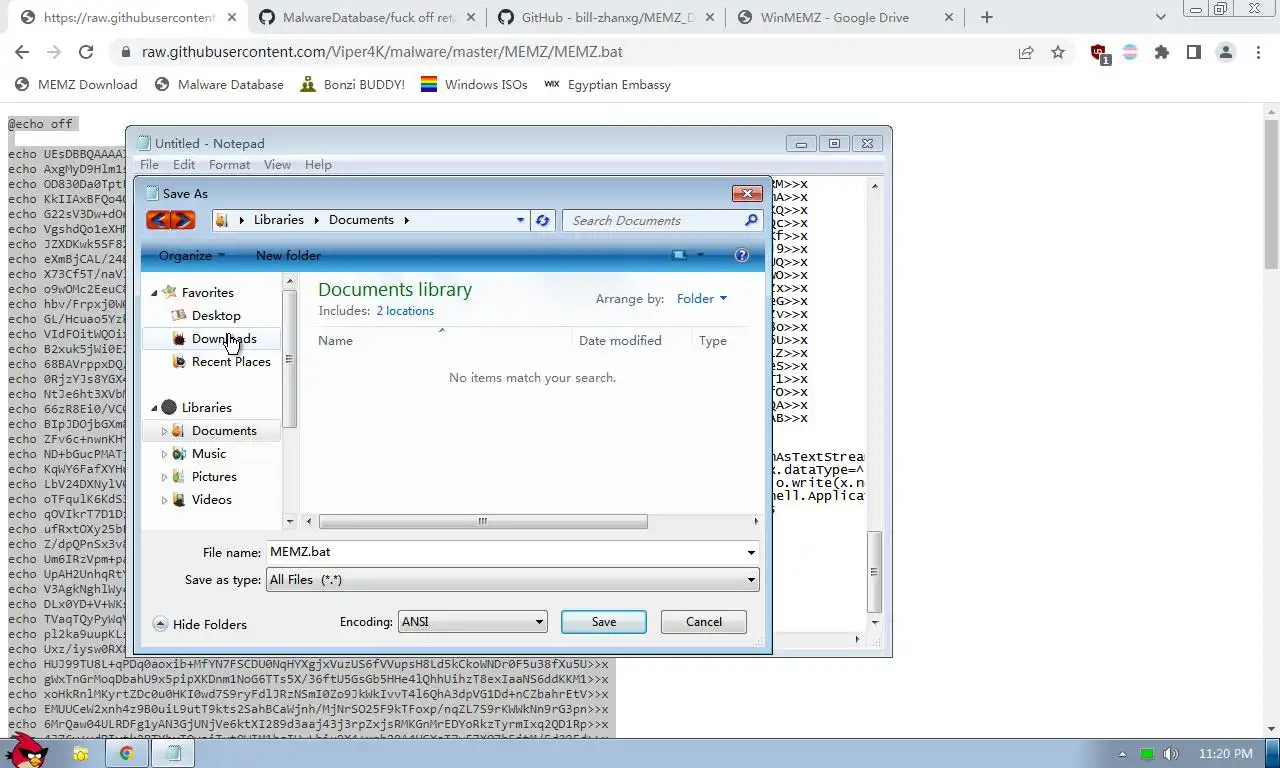The height and width of the screenshot is (768, 1280).
Task: Go back in Chrome
Action: [22, 52]
